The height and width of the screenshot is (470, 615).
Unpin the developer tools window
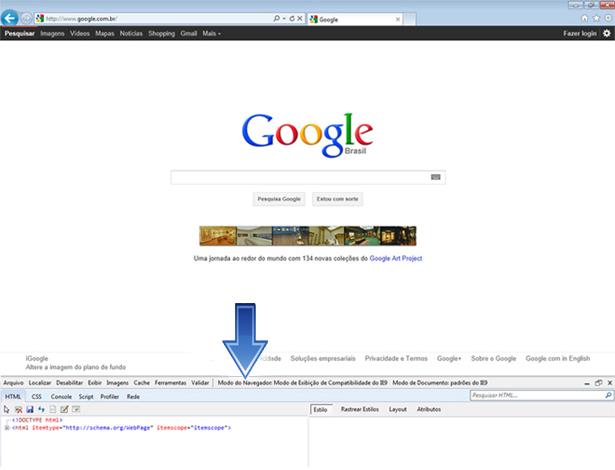click(x=598, y=383)
